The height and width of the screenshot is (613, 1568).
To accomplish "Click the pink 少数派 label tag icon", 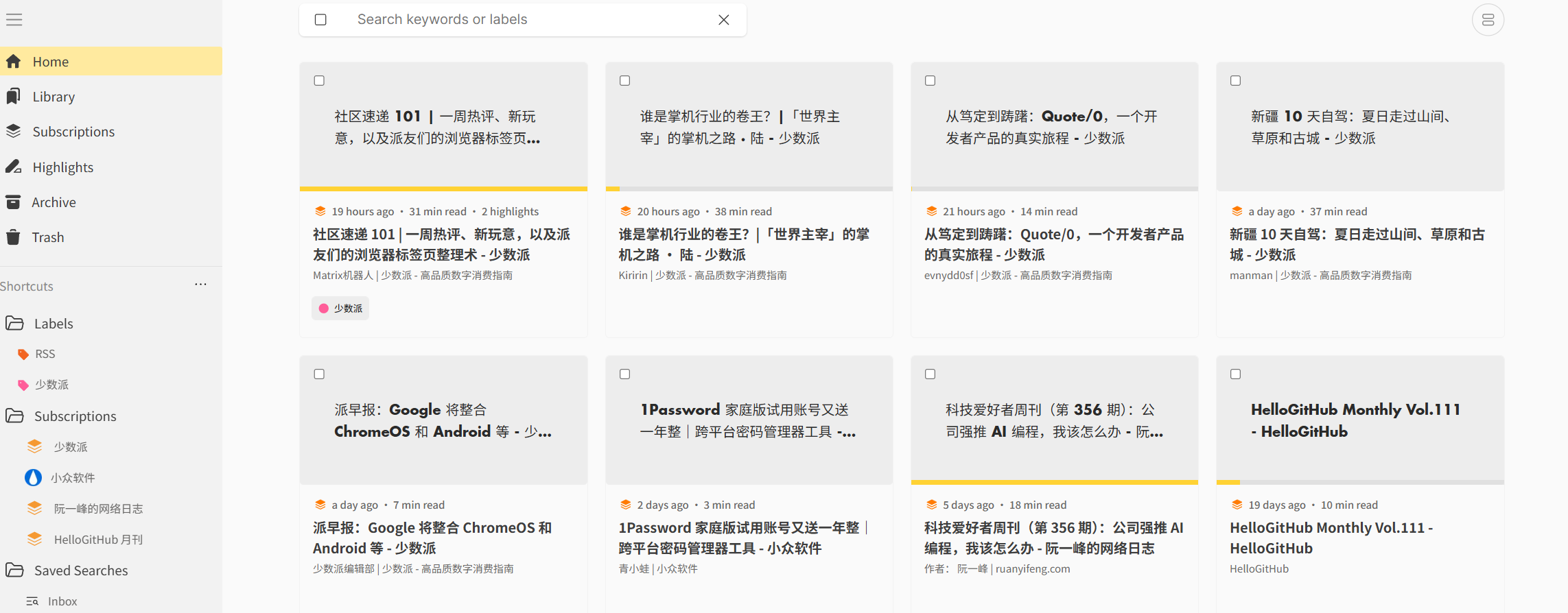I will click(23, 385).
